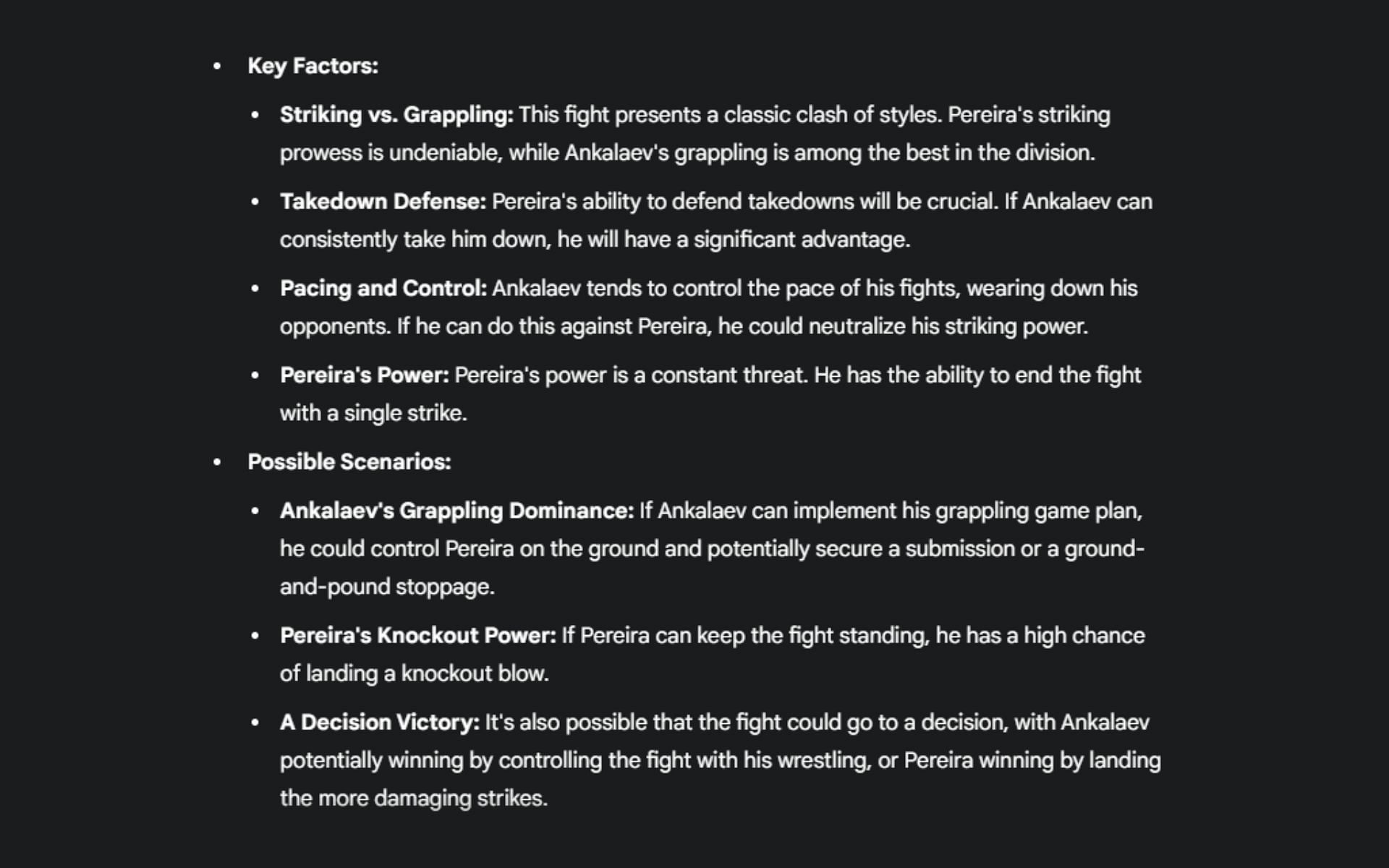Click the "Pereira's Knockout Power:" bold label
This screenshot has width=1389, height=868.
pyautogui.click(x=417, y=635)
